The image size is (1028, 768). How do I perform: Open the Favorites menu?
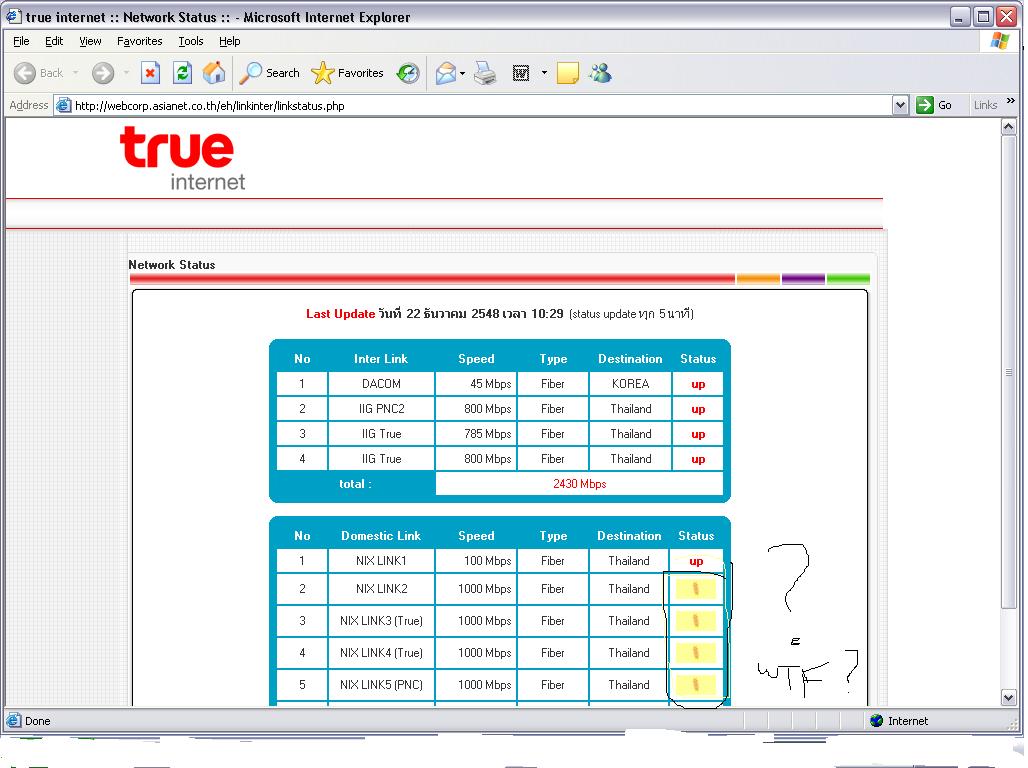[140, 41]
